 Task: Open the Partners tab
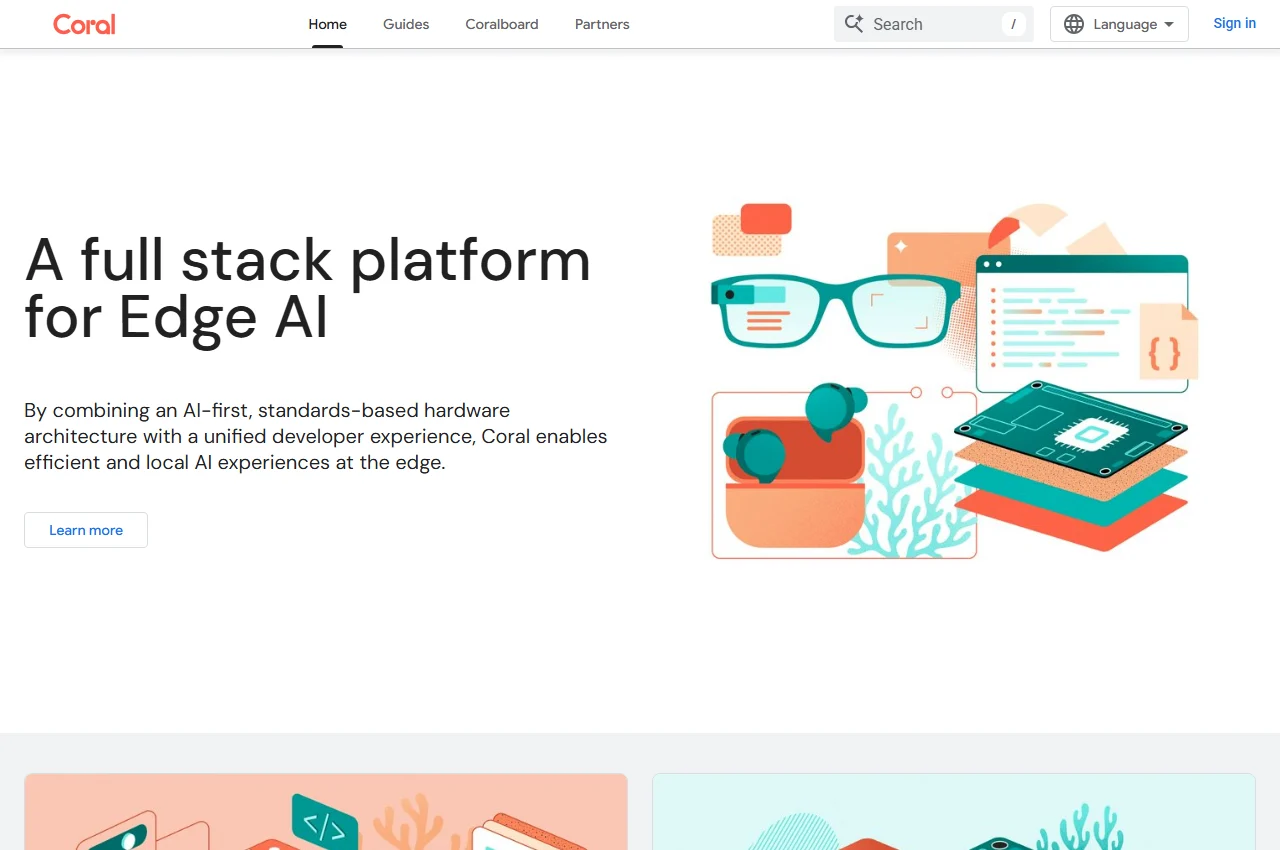click(602, 24)
